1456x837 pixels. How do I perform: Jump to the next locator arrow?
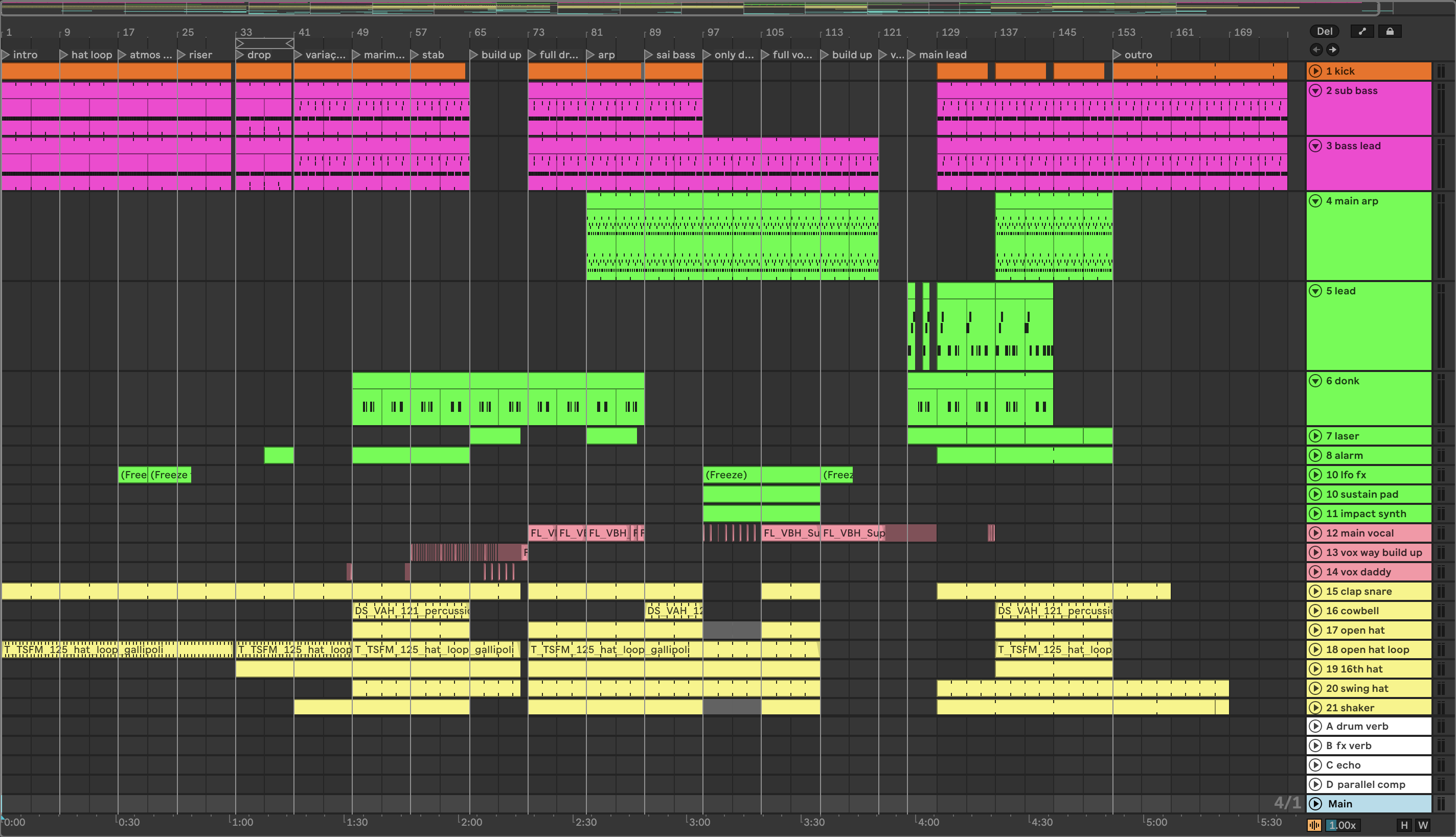[x=1332, y=50]
